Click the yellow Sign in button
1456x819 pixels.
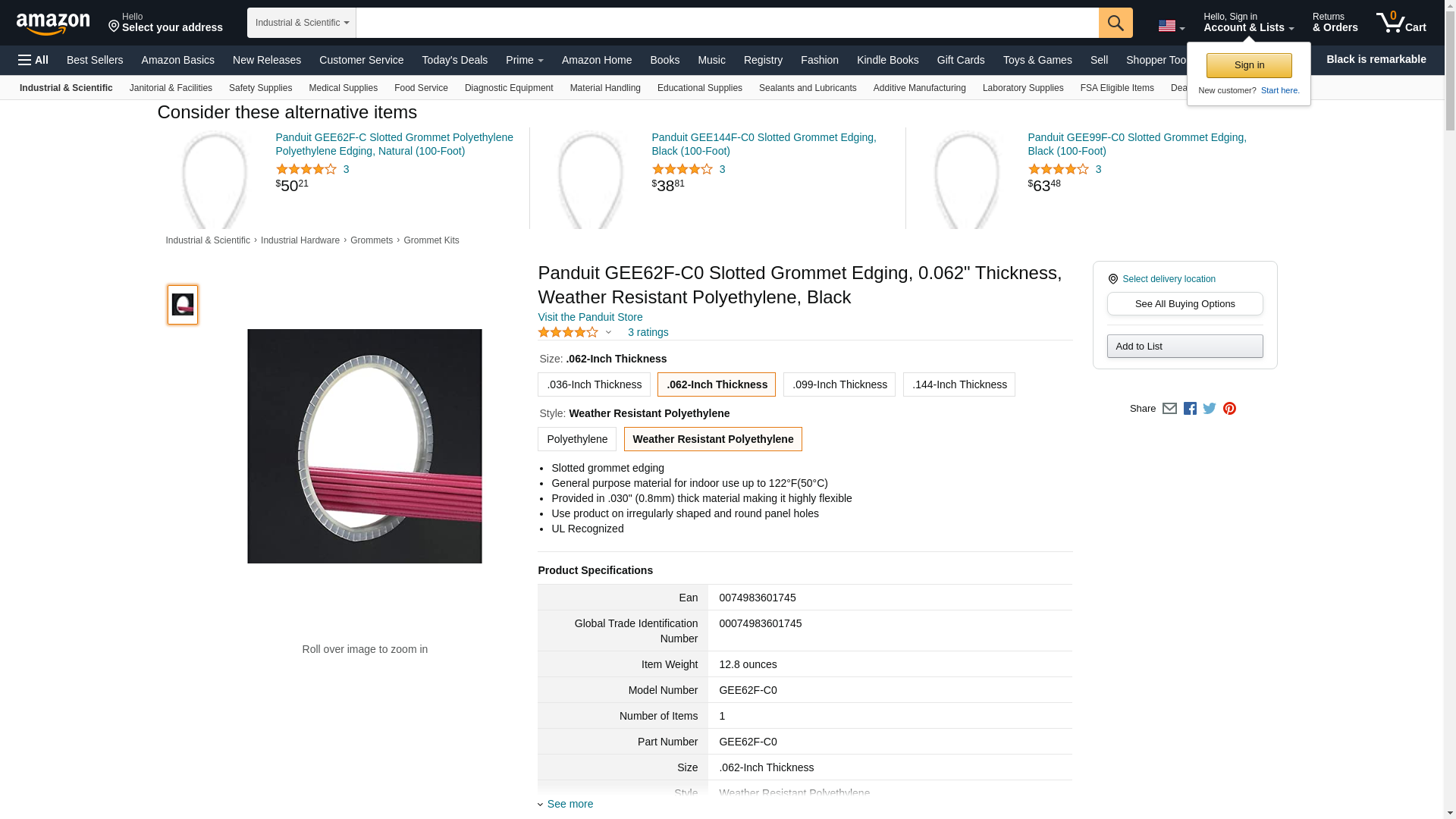point(1248,65)
